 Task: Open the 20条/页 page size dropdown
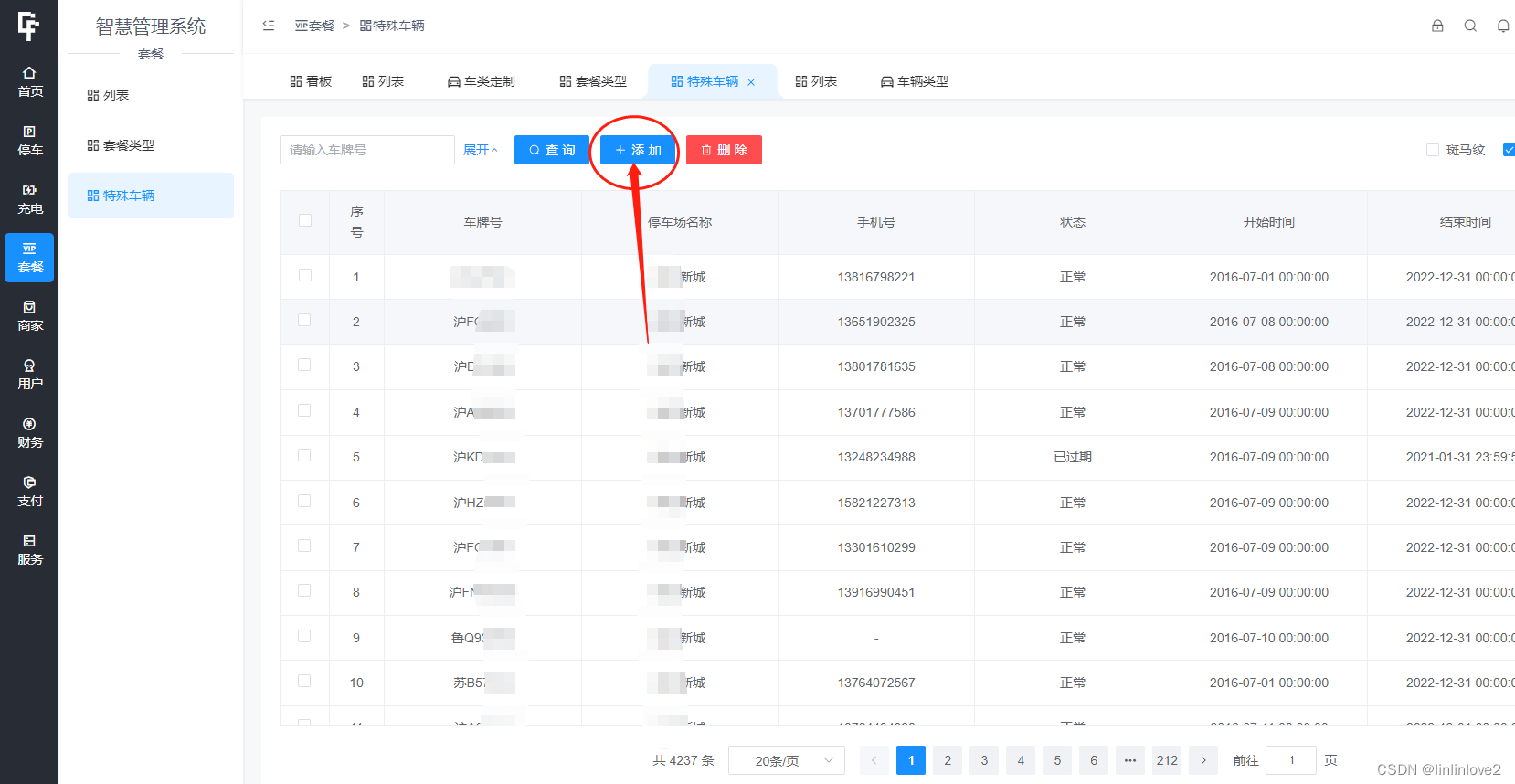[787, 760]
